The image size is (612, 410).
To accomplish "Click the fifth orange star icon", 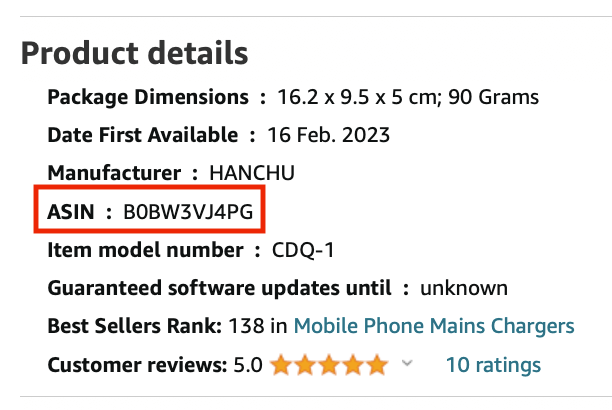I will 377,365.
